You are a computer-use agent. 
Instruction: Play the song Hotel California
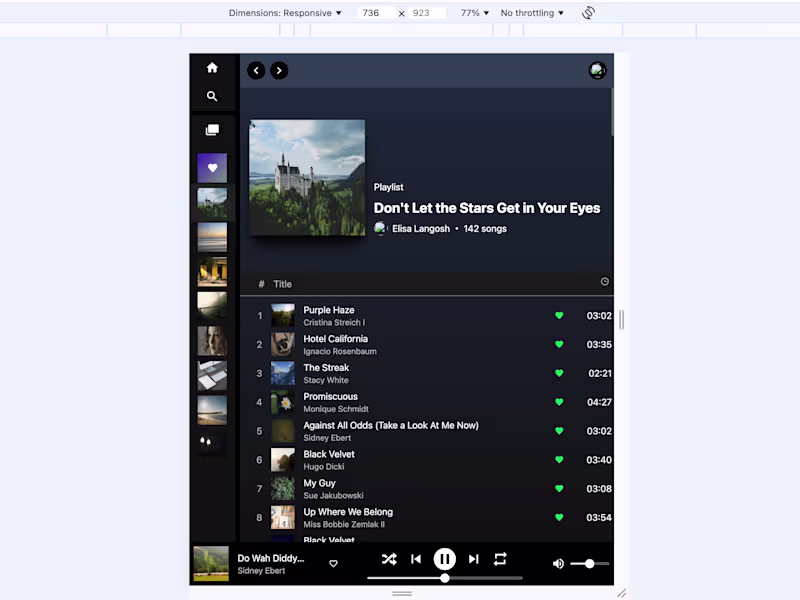coord(335,339)
